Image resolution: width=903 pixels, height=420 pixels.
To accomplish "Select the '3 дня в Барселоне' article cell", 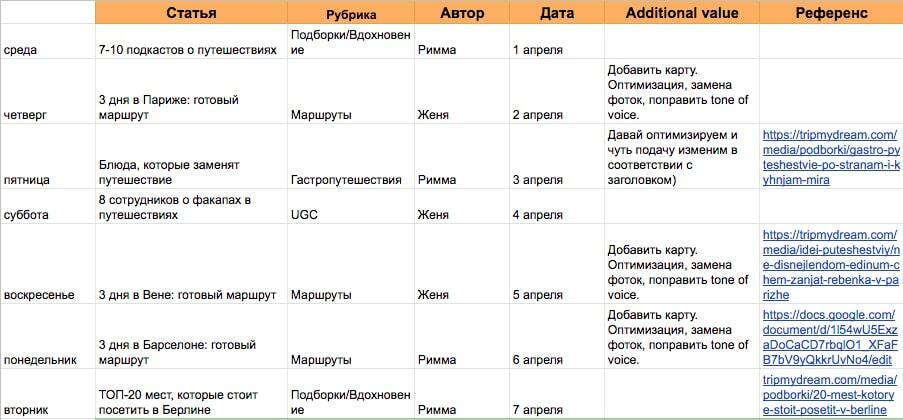I will [x=170, y=352].
